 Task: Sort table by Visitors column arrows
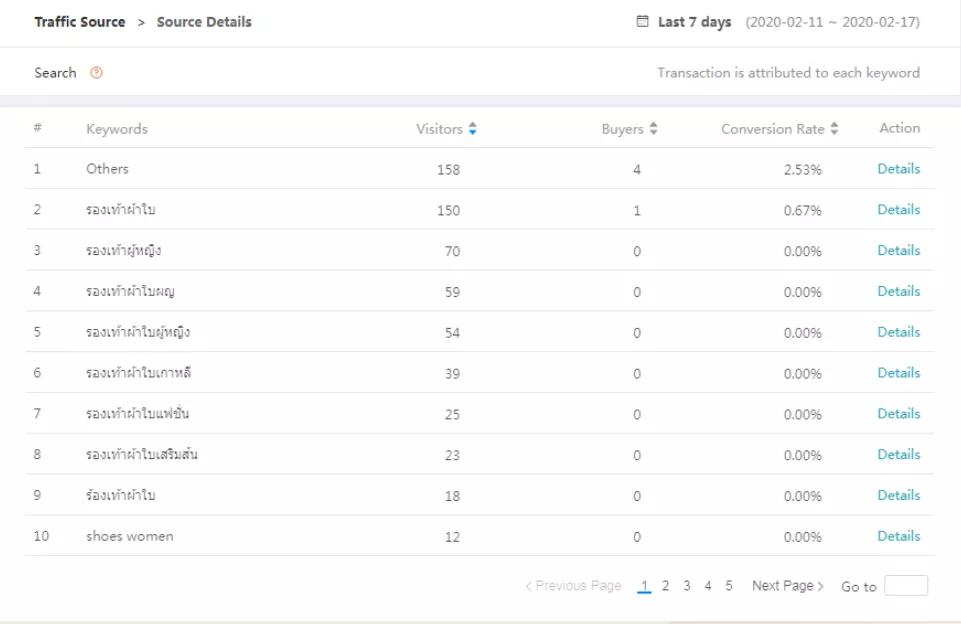(473, 129)
